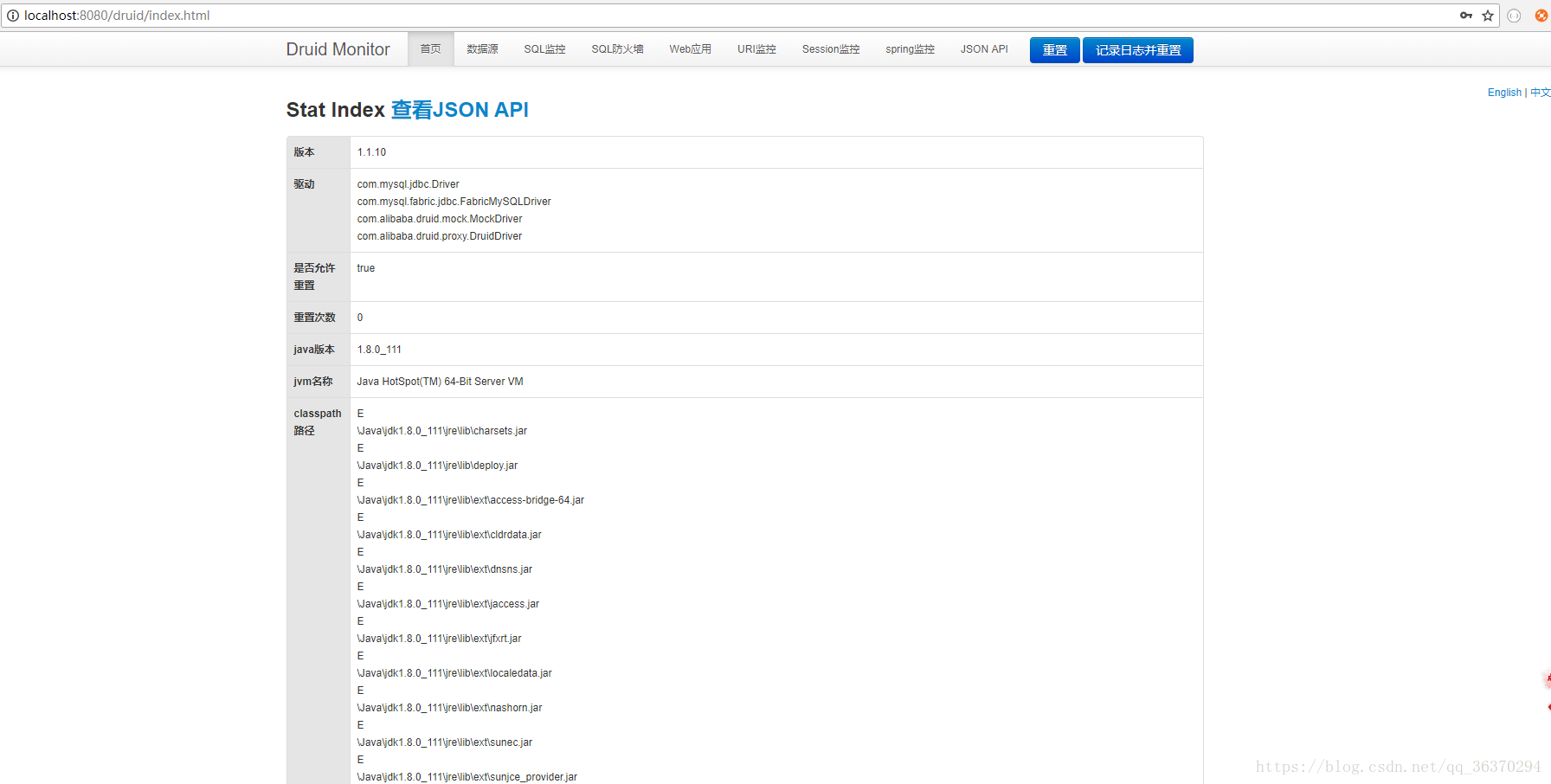Viewport: 1551px width, 784px height.
Task: Click the jvm名称 row label
Action: coord(312,382)
